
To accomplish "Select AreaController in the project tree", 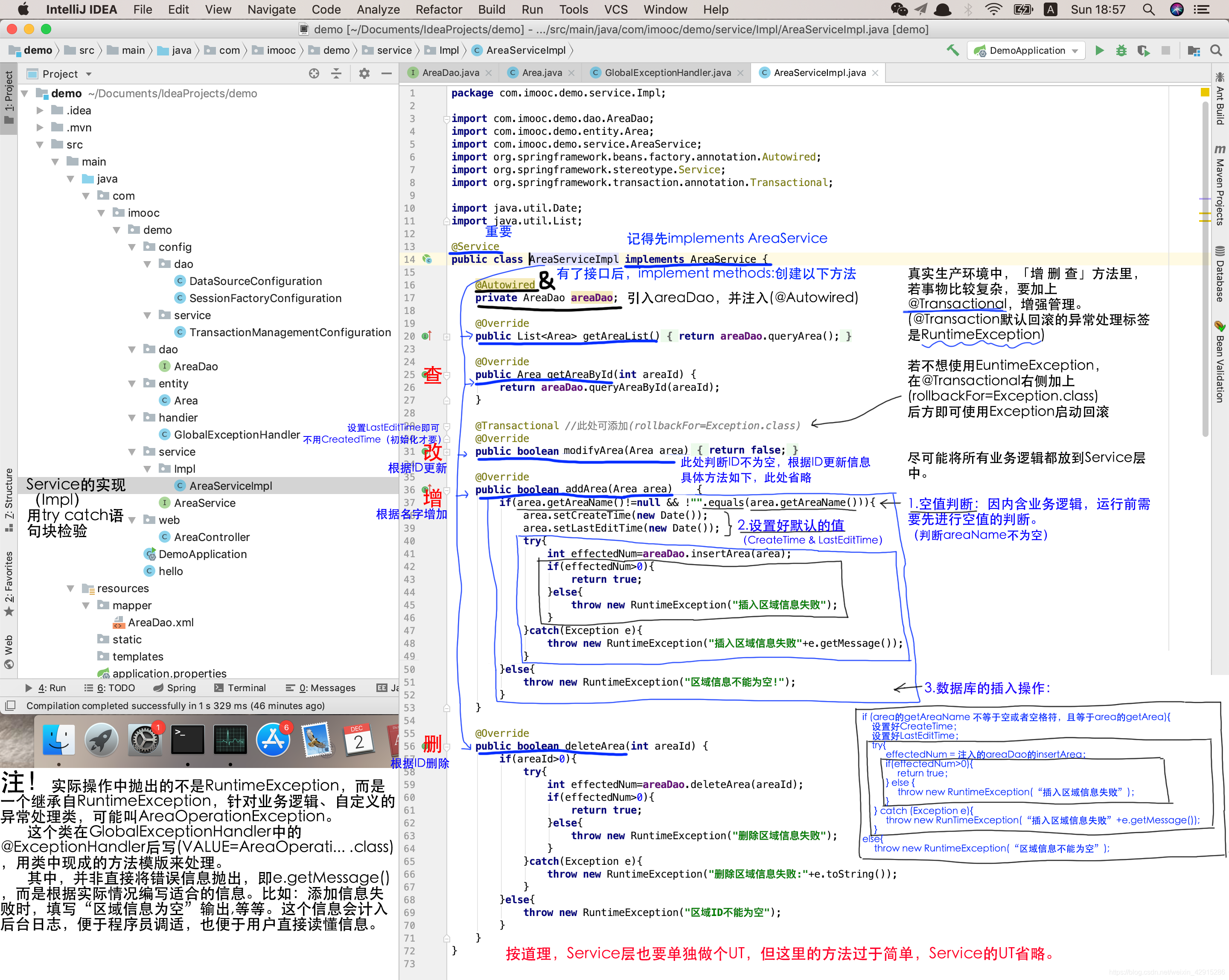I will pos(212,537).
